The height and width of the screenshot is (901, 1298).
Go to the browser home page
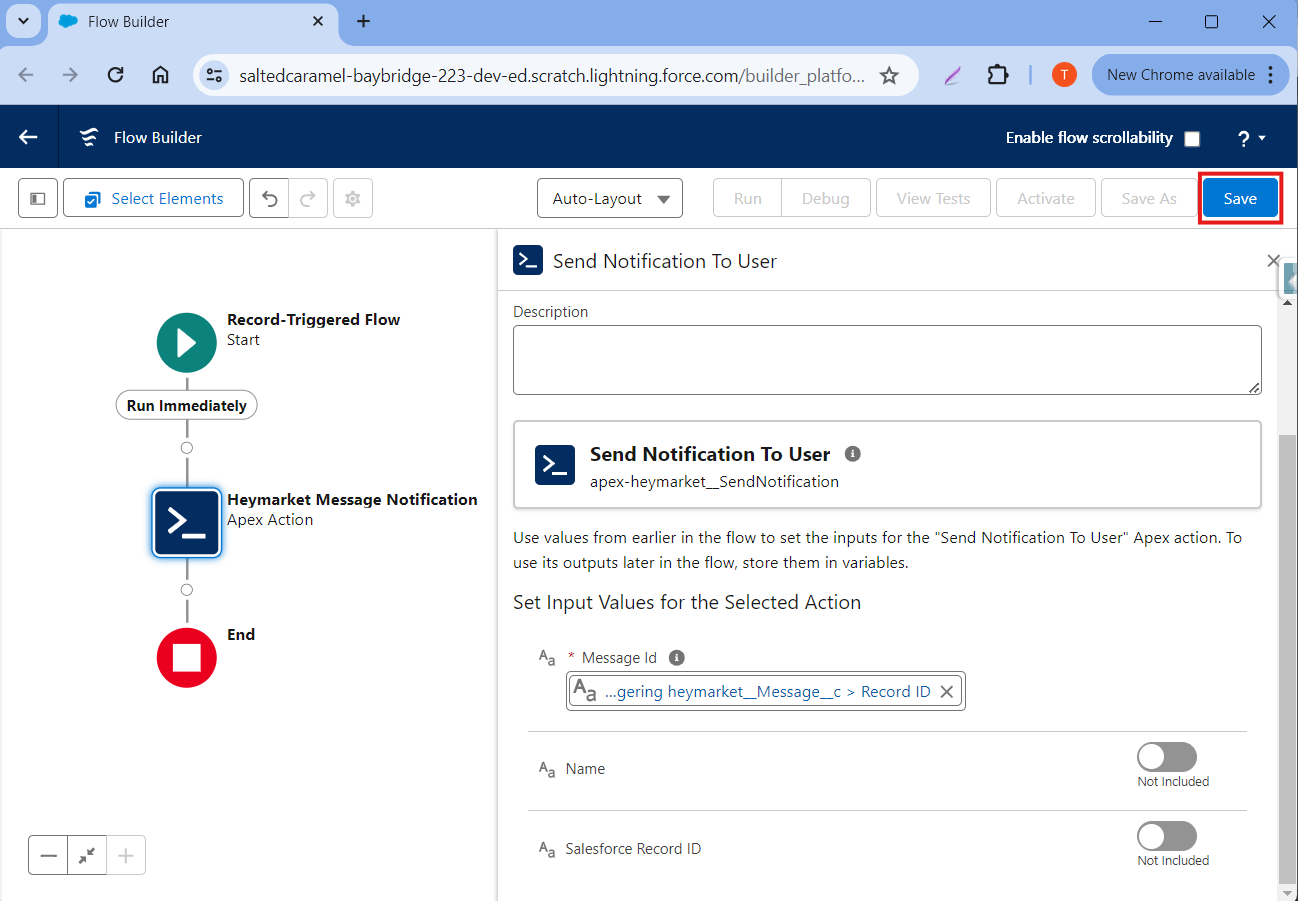point(160,75)
